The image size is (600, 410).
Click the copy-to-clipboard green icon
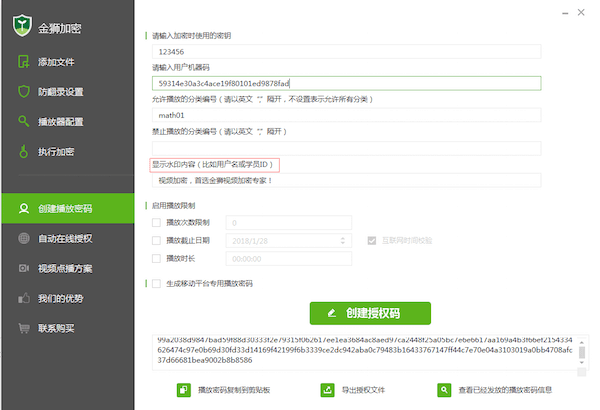(184, 390)
